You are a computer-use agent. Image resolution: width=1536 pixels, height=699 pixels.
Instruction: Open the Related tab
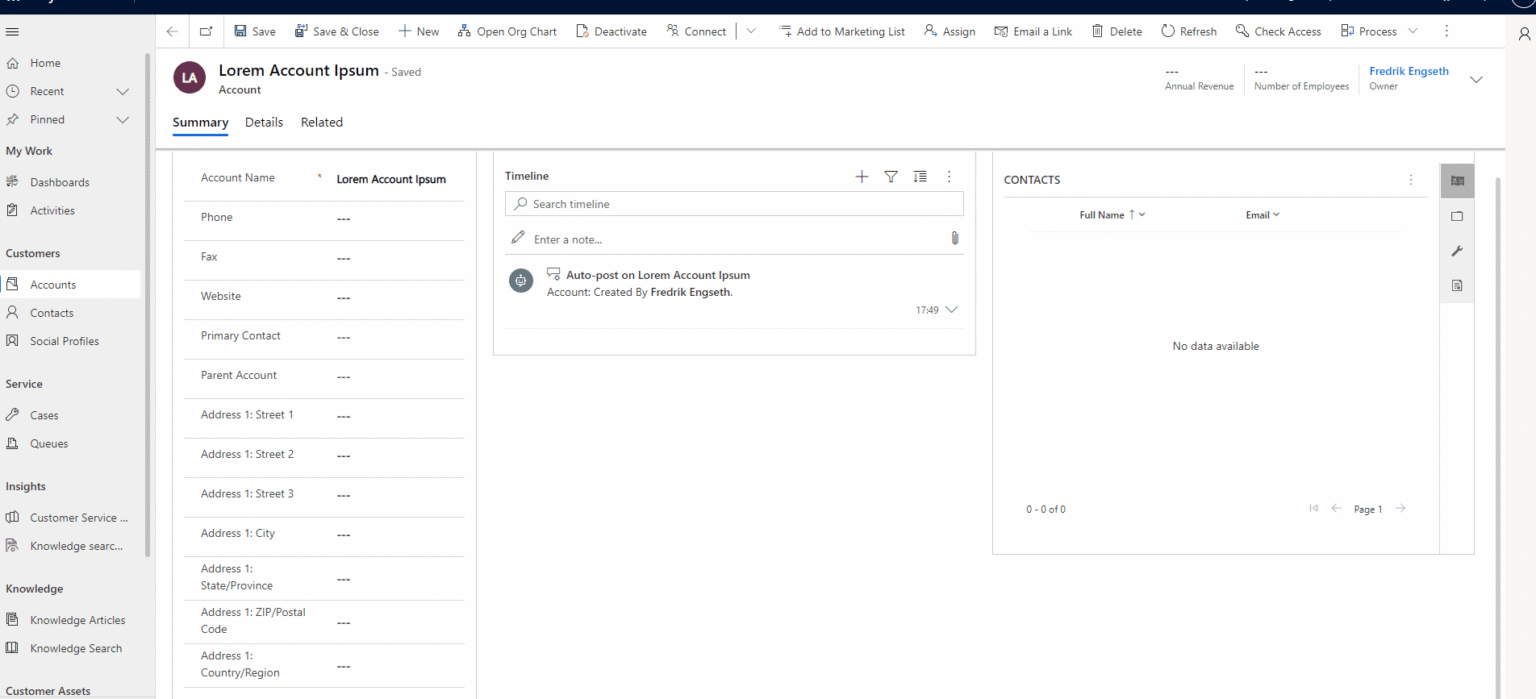pos(321,122)
